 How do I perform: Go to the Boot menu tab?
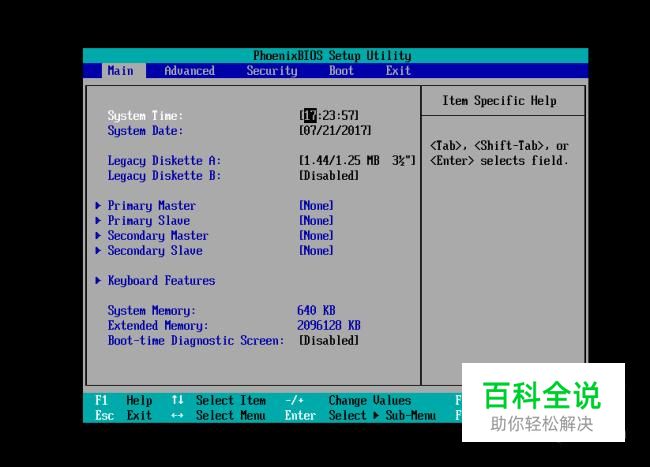coord(341,70)
